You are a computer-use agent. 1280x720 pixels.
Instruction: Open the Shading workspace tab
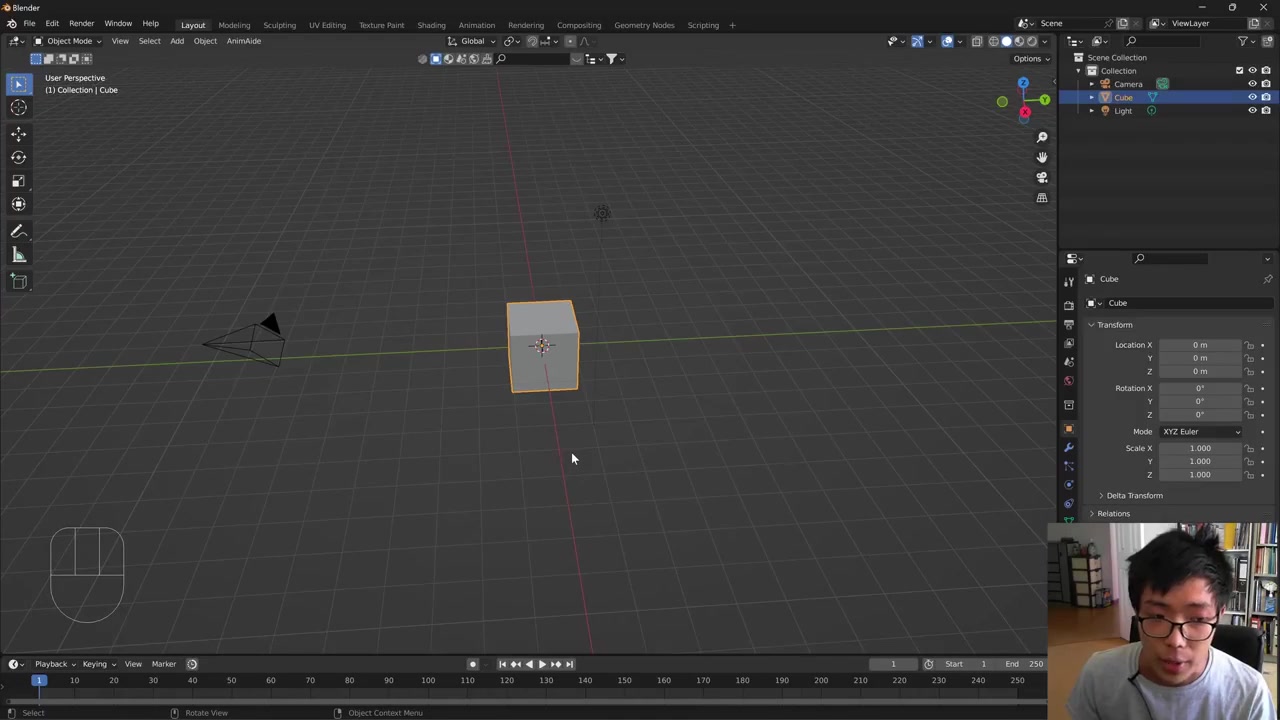click(431, 25)
